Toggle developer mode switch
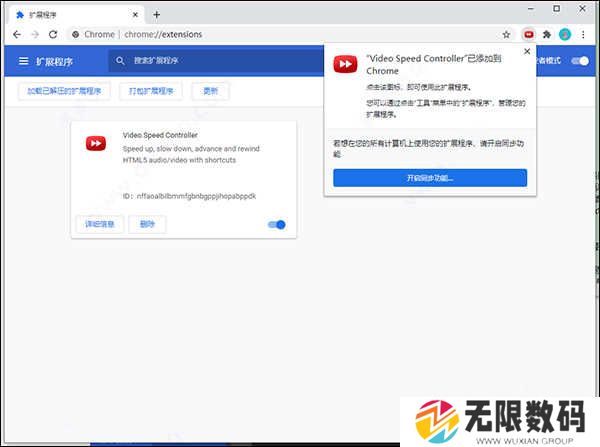600x447 pixels. [x=580, y=61]
